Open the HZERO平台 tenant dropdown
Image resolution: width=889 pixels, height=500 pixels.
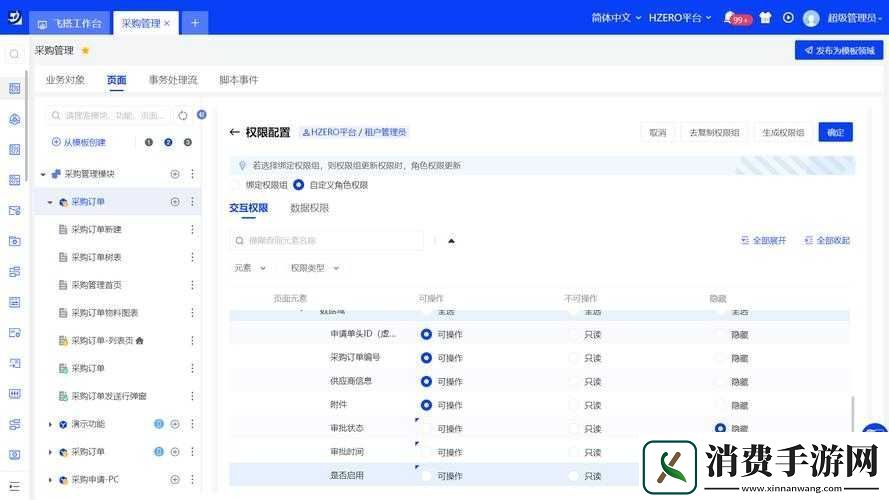pos(680,18)
